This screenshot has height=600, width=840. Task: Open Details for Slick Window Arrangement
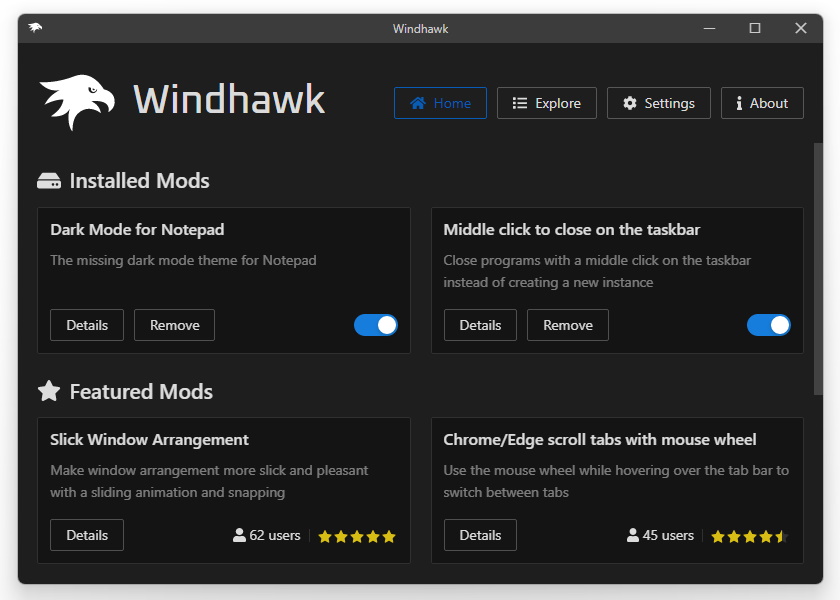click(86, 535)
